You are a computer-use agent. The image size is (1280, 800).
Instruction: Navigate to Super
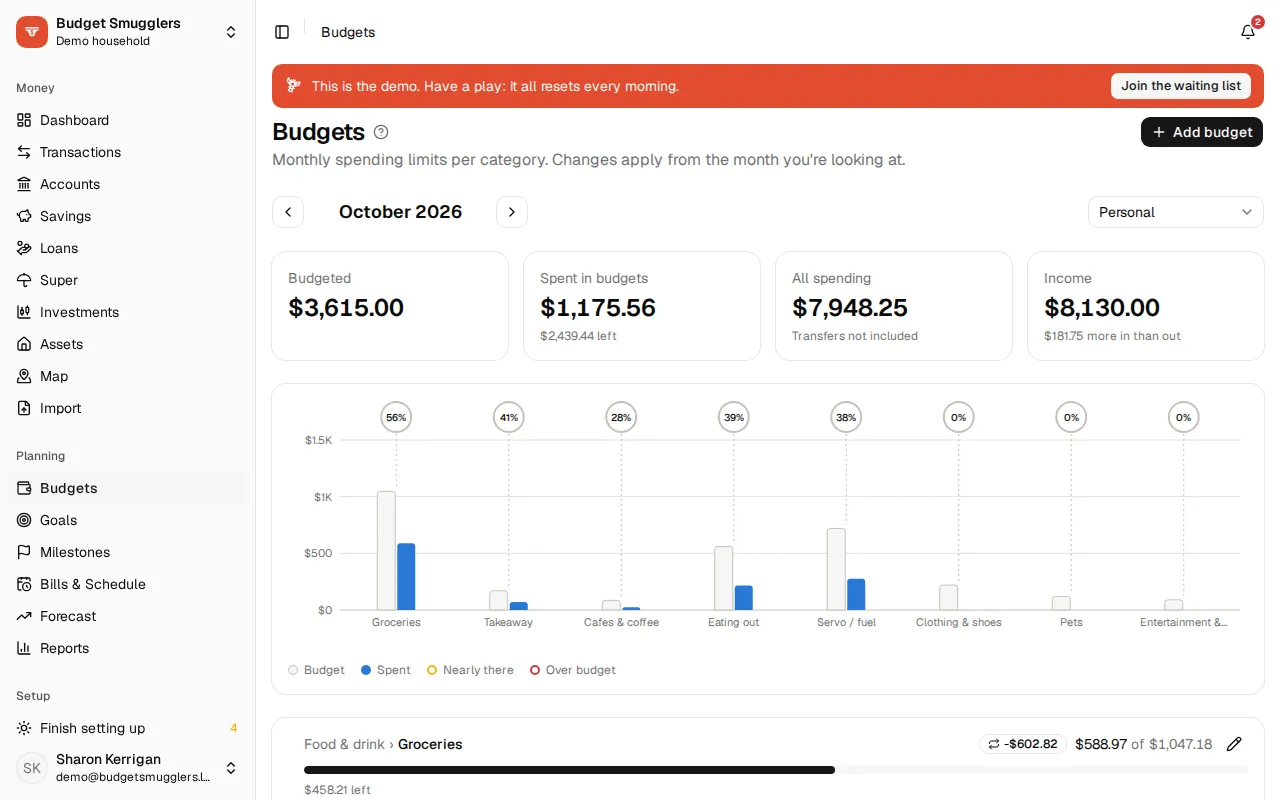pos(128,280)
